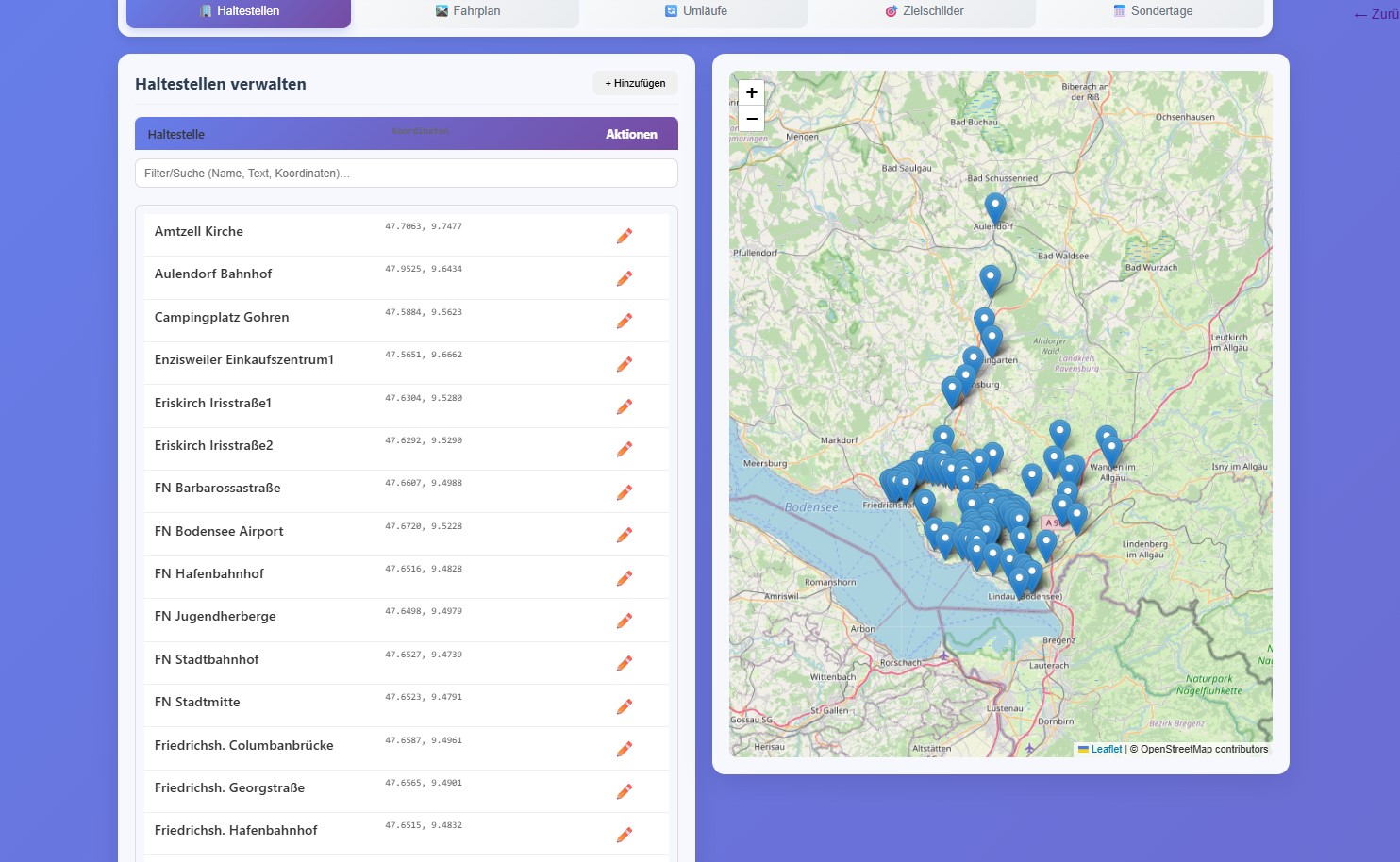Image resolution: width=1400 pixels, height=862 pixels.
Task: Edit the FN Bodensee Airport stop
Action: coord(625,535)
